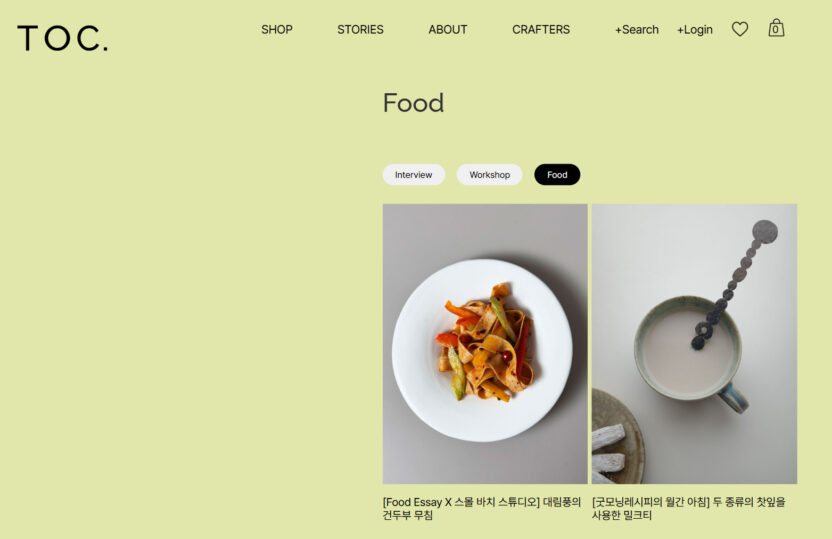This screenshot has width=832, height=539.
Task: Open the CRAFTERS menu item
Action: coord(541,30)
